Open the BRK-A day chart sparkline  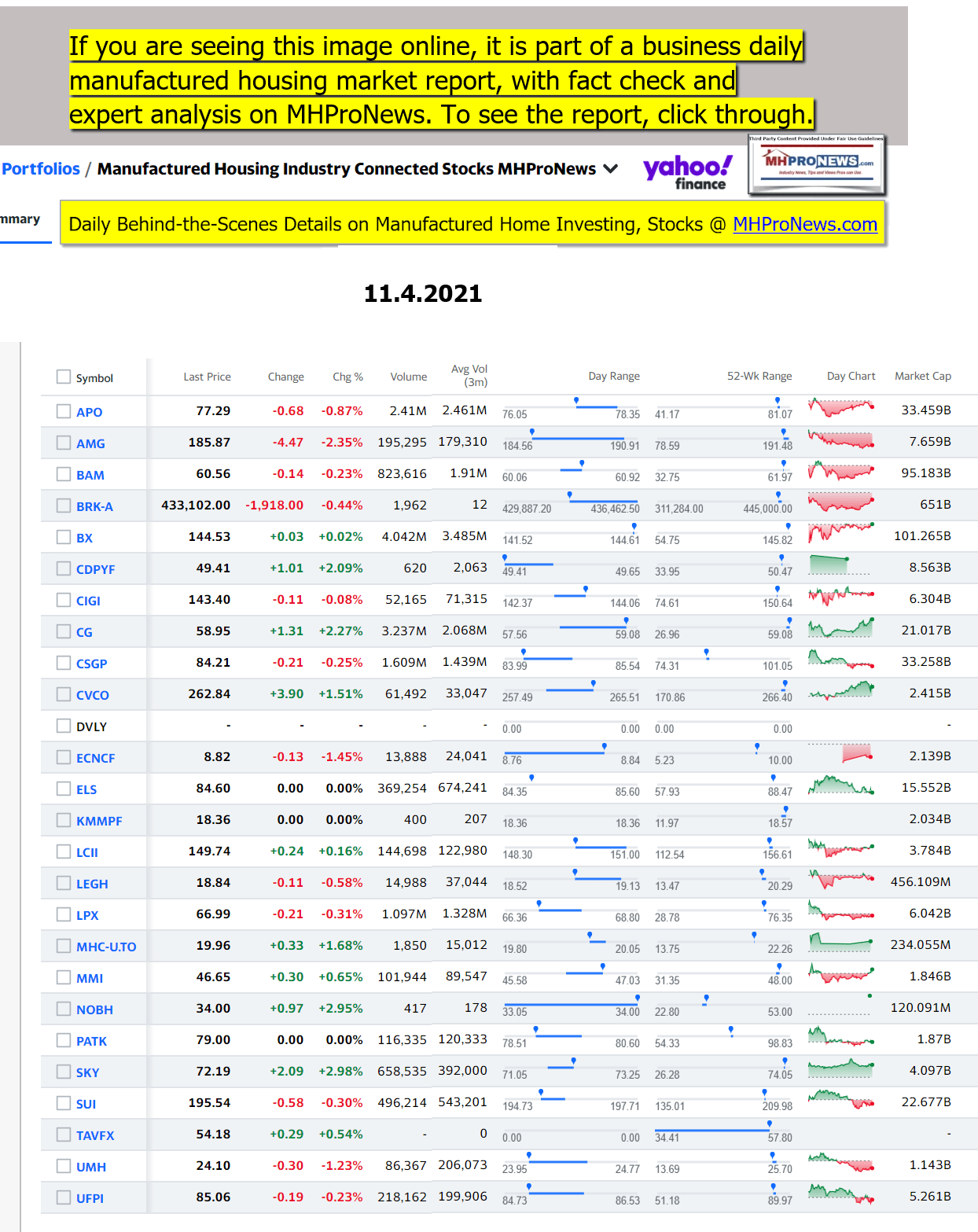click(841, 501)
